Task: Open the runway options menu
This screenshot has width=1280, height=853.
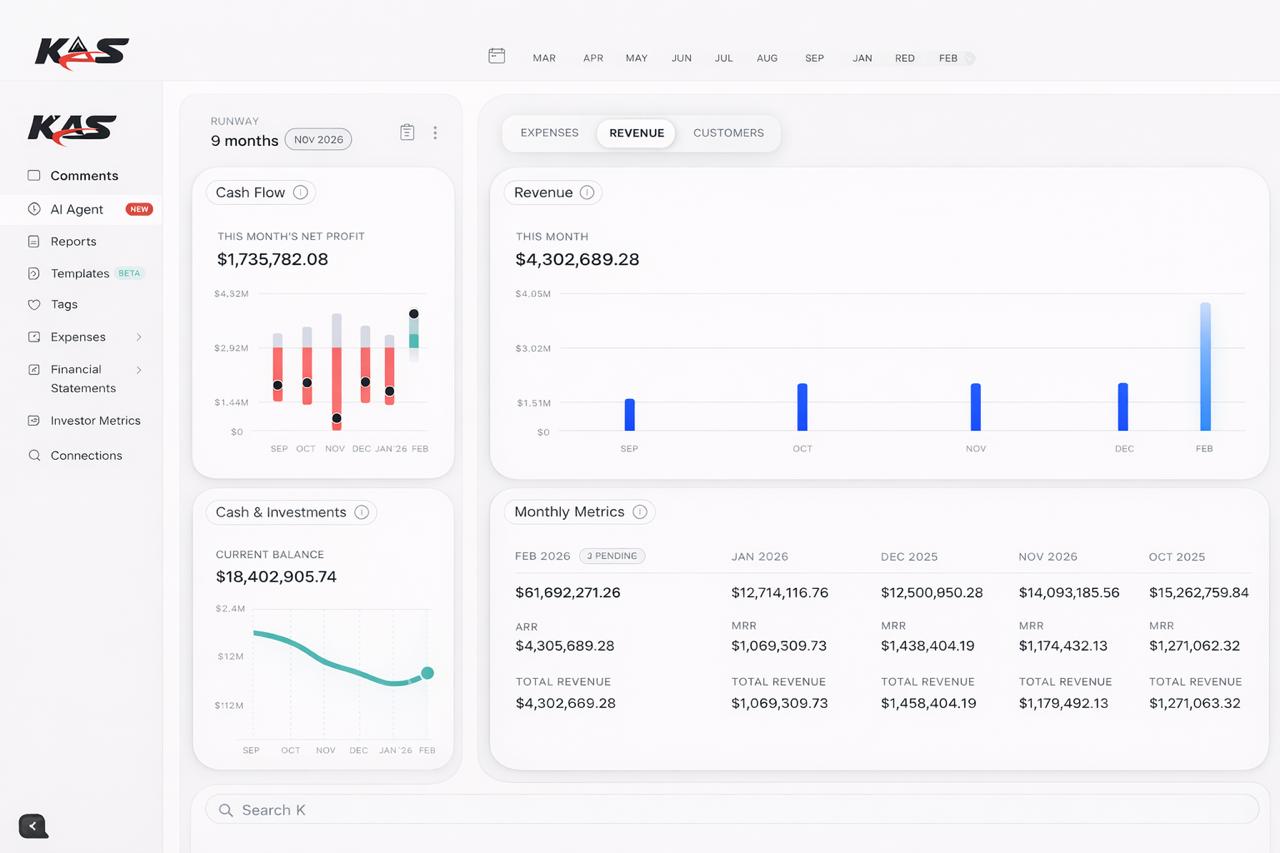Action: click(435, 131)
